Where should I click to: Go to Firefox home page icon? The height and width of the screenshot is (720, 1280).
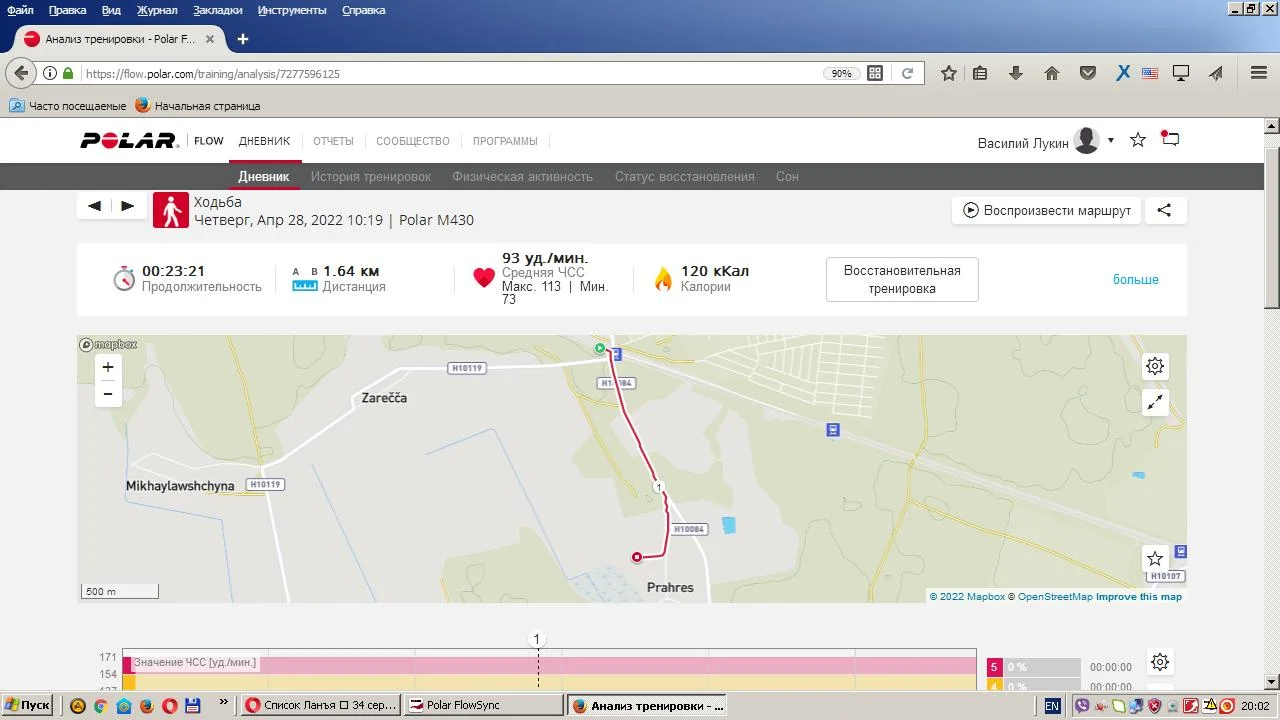[1052, 73]
